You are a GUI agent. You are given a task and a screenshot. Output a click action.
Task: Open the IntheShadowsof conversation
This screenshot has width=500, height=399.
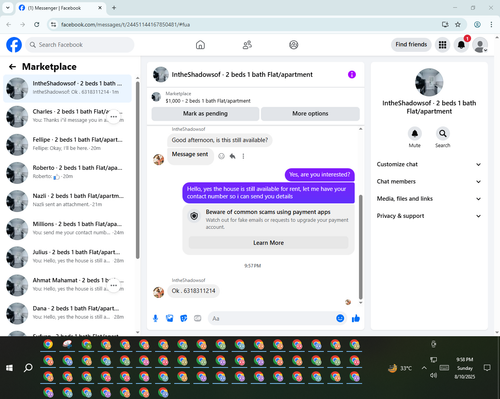click(x=67, y=88)
